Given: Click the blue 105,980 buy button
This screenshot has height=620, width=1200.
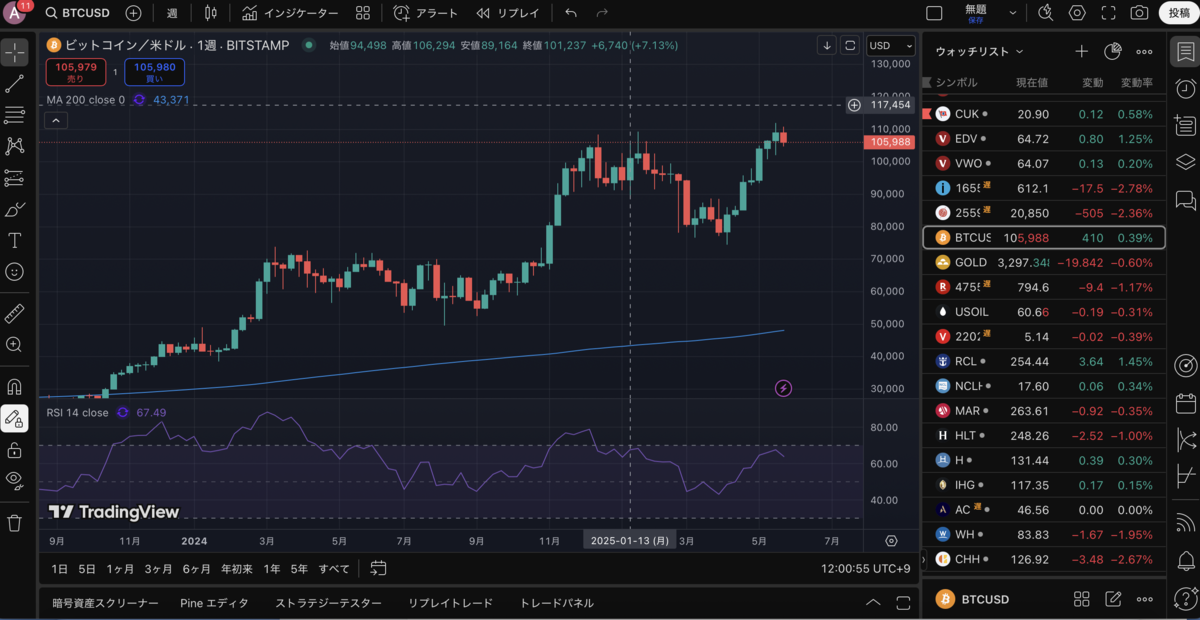Looking at the screenshot, I should tap(154, 72).
